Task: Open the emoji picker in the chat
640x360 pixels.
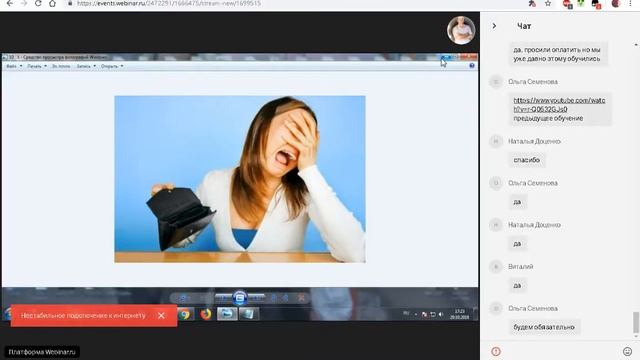Action: 627,351
